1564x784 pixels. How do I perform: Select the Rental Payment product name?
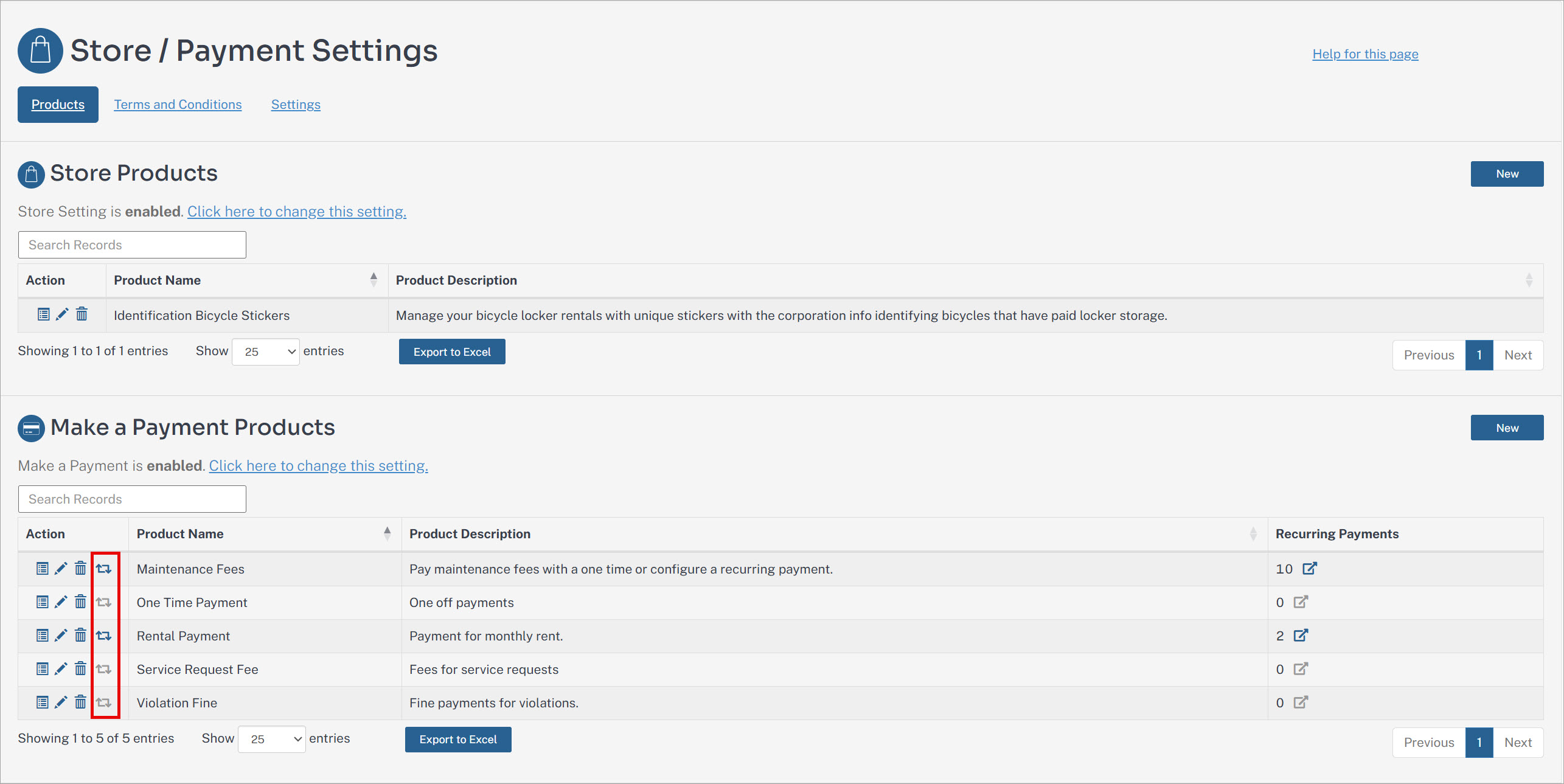pos(183,636)
